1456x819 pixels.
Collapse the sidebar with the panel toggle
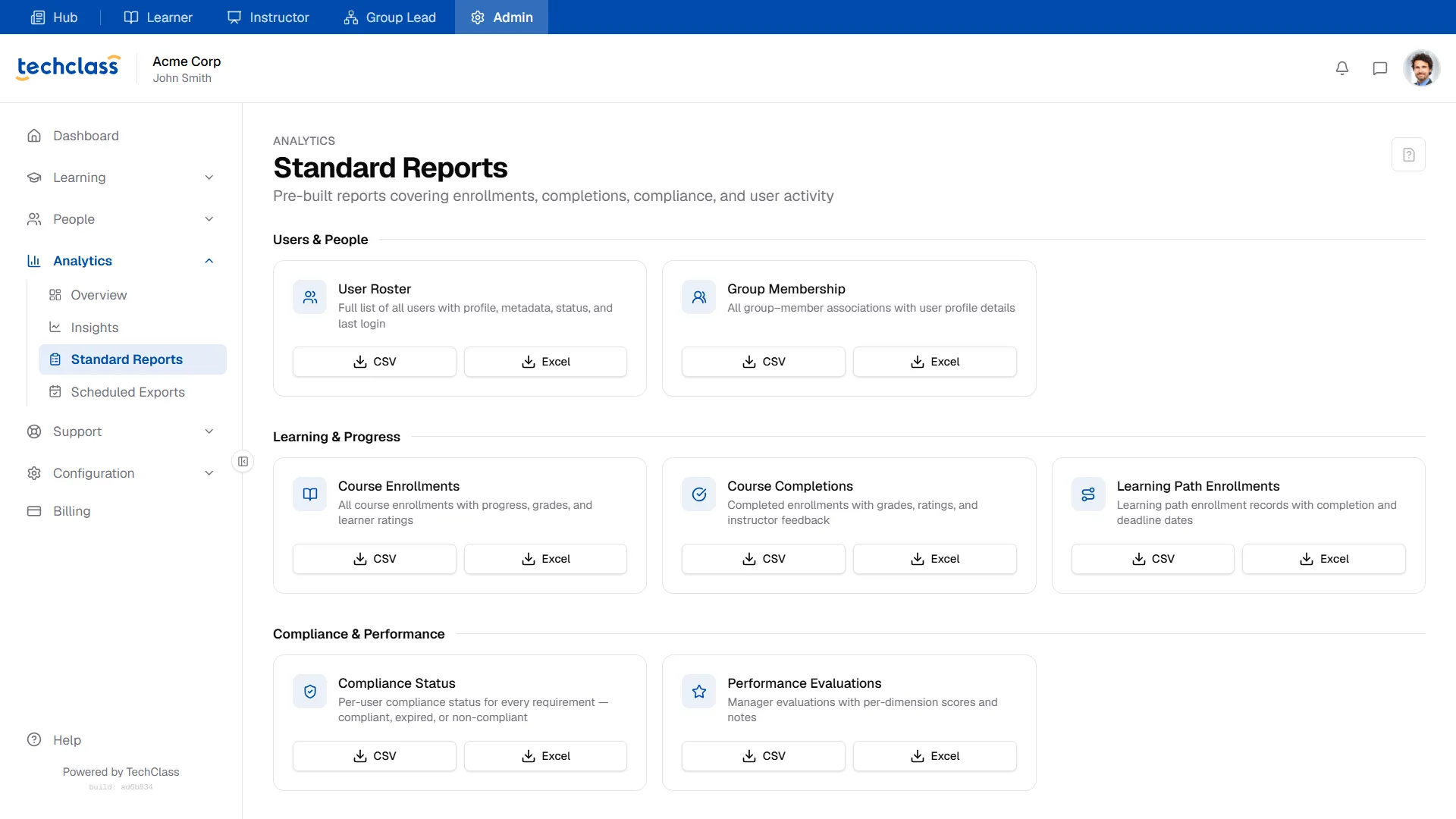(243, 461)
